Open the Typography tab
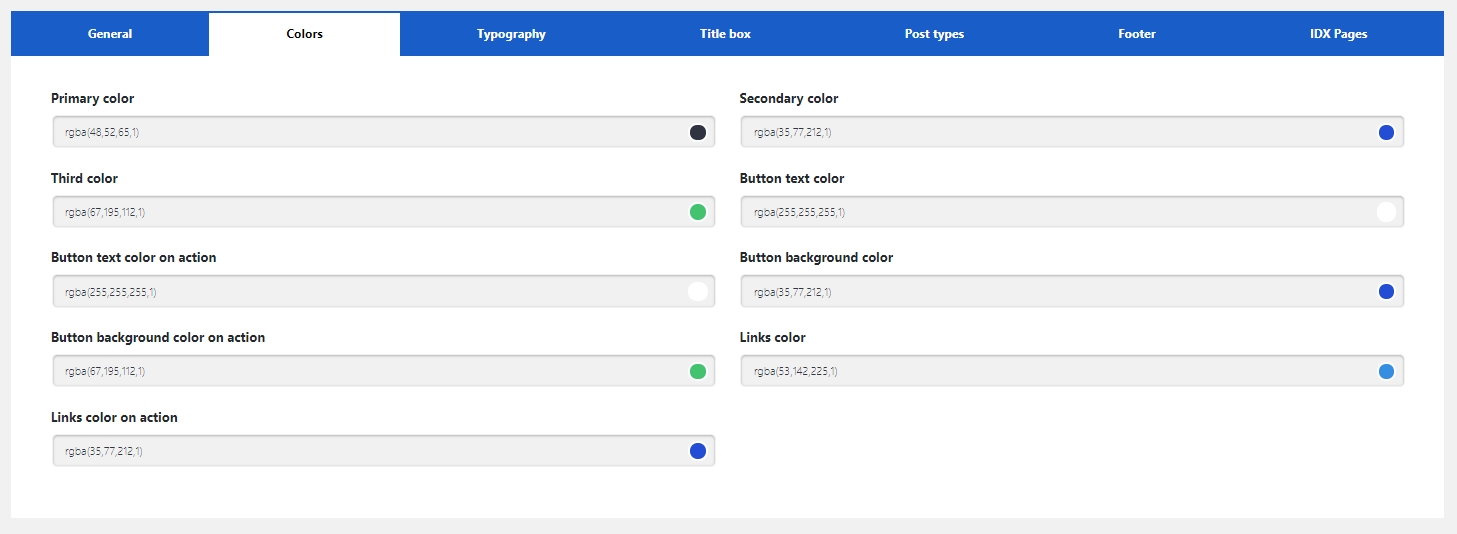The width and height of the screenshot is (1457, 534). point(511,34)
